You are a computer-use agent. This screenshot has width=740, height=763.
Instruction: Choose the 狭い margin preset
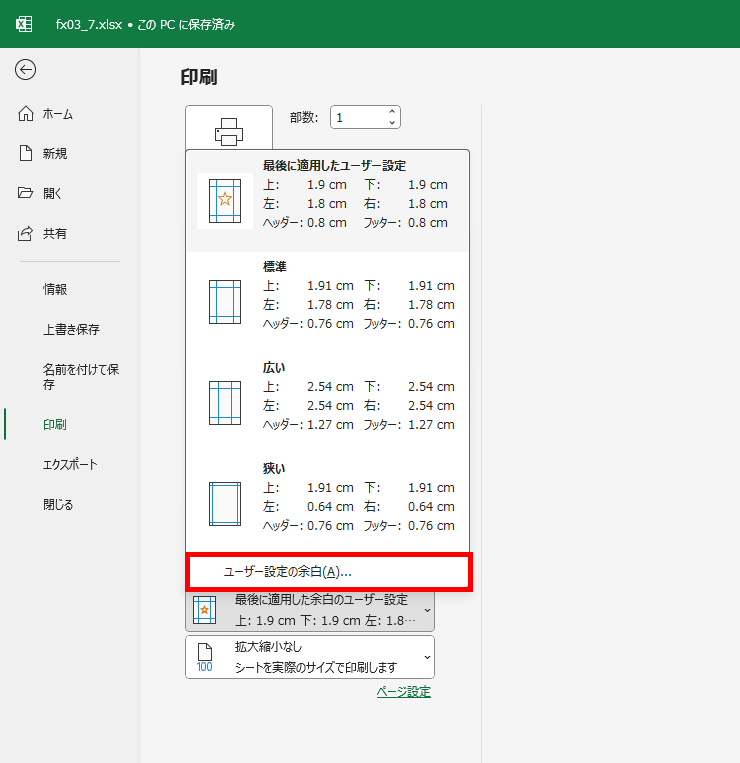coord(327,504)
